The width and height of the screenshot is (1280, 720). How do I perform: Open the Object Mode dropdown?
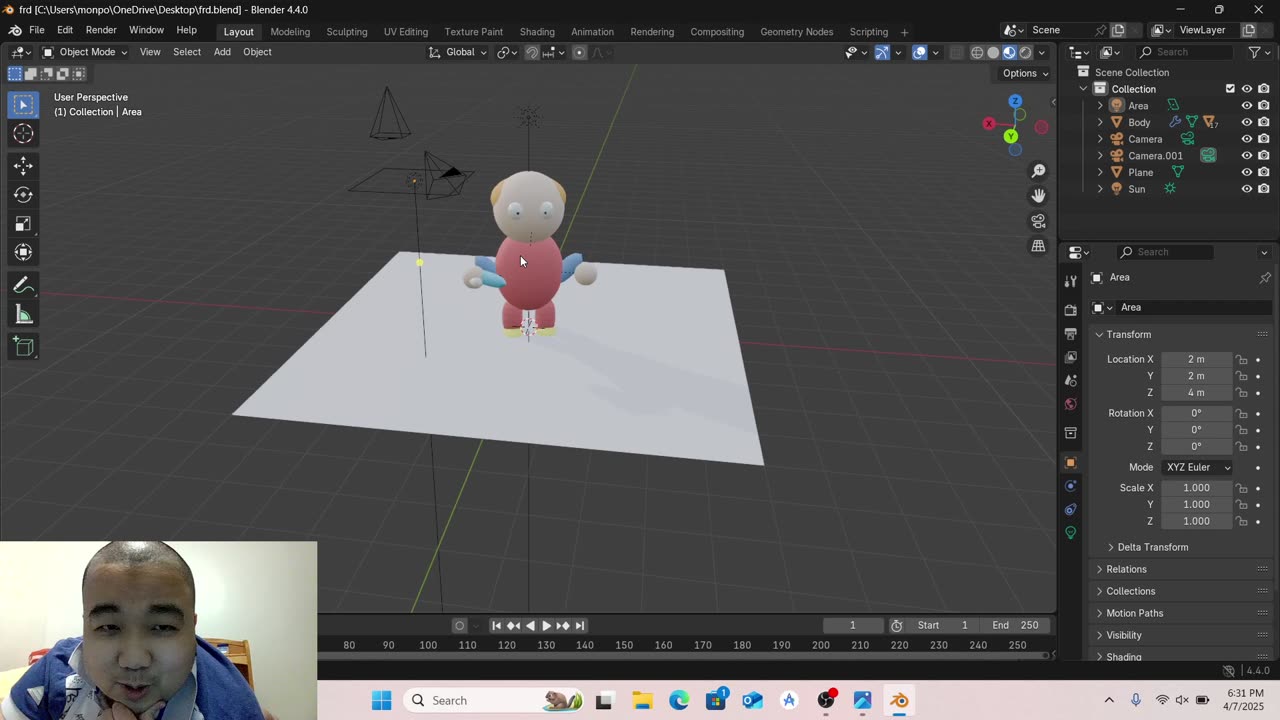pos(85,52)
